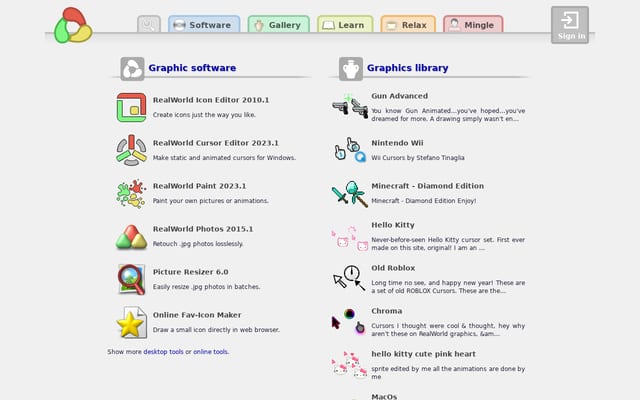This screenshot has width=640, height=400.
Task: Open Chroma cursor set thumbnail
Action: click(349, 322)
